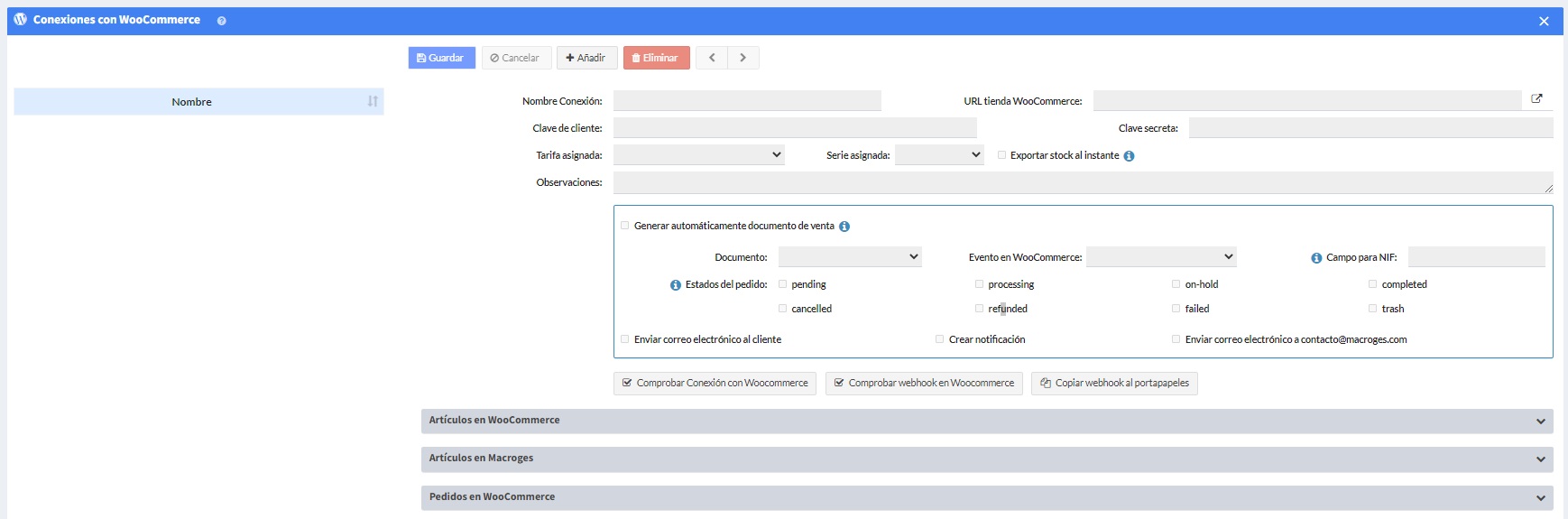Show info for Generar automáticamente documento
Screen dimensions: 1568x519
(844, 227)
